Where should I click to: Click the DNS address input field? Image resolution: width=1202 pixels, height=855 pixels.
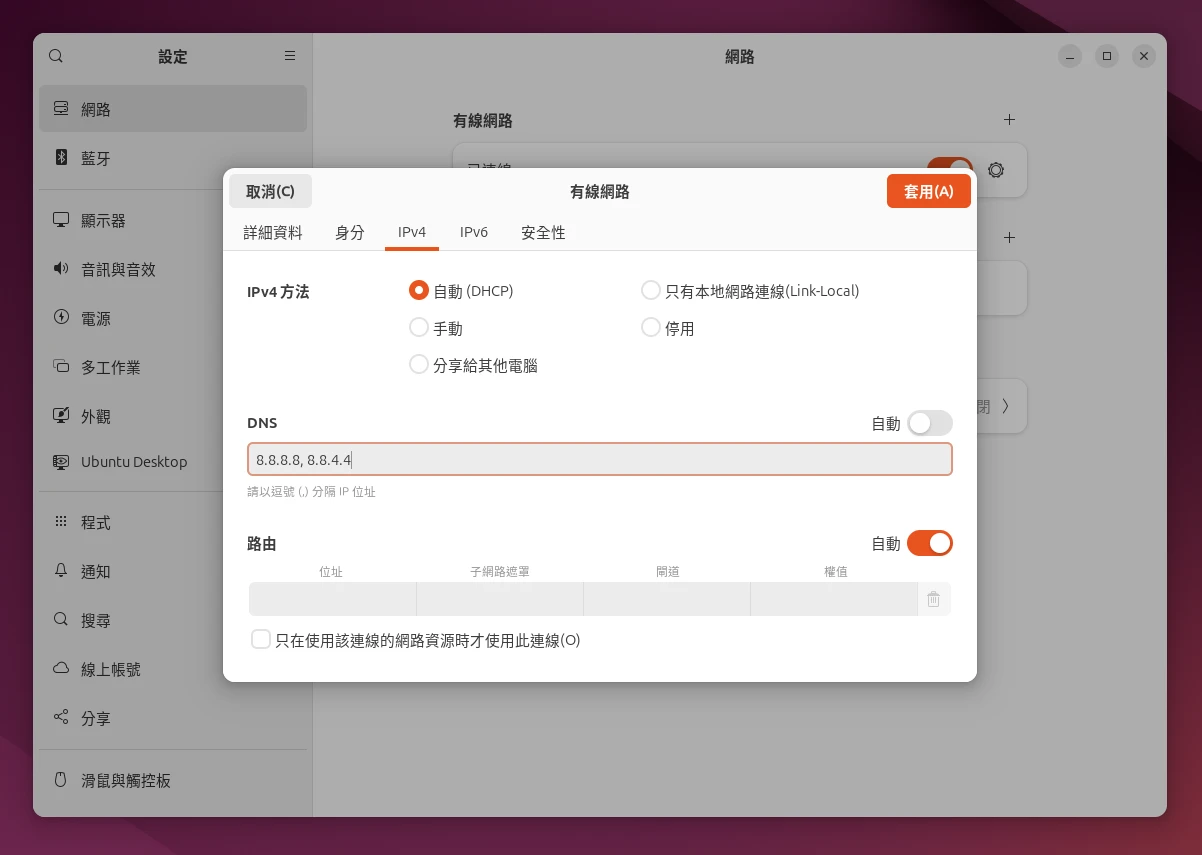point(600,460)
